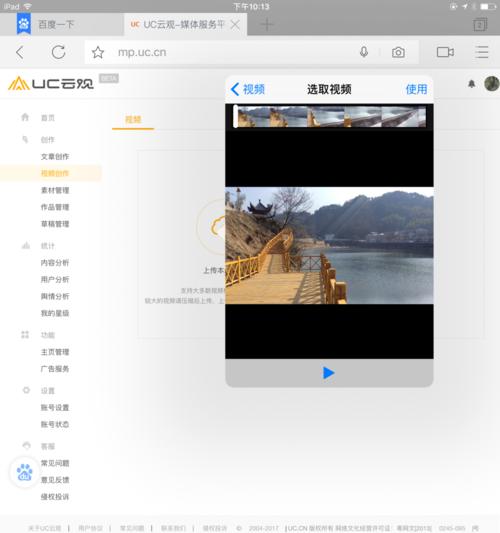Screen dimensions: 500x533
Task: Go back to 视频 album list
Action: click(248, 89)
